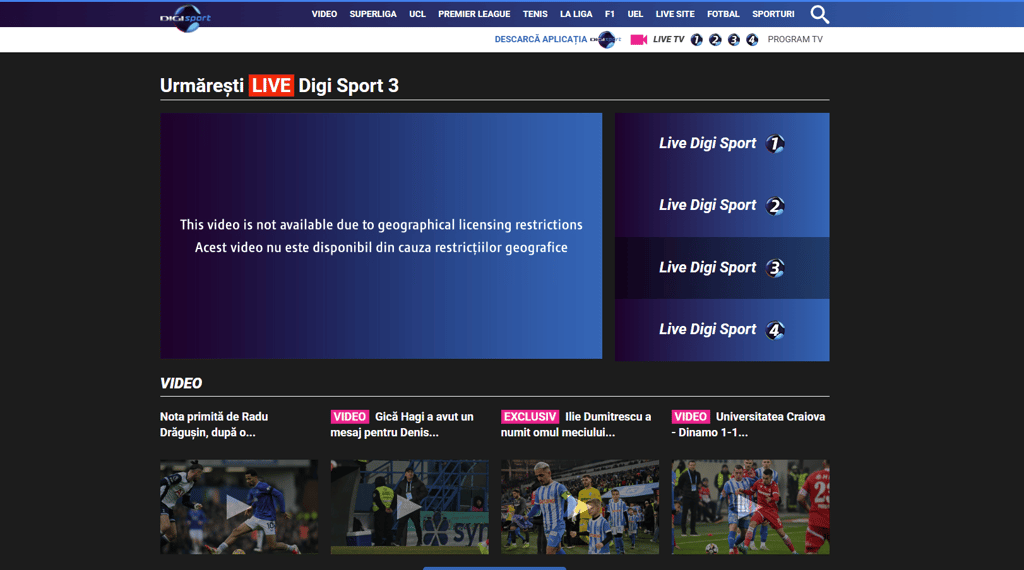Open the SPORTURI menu item
Viewport: 1024px width, 570px height.
pyautogui.click(x=773, y=14)
